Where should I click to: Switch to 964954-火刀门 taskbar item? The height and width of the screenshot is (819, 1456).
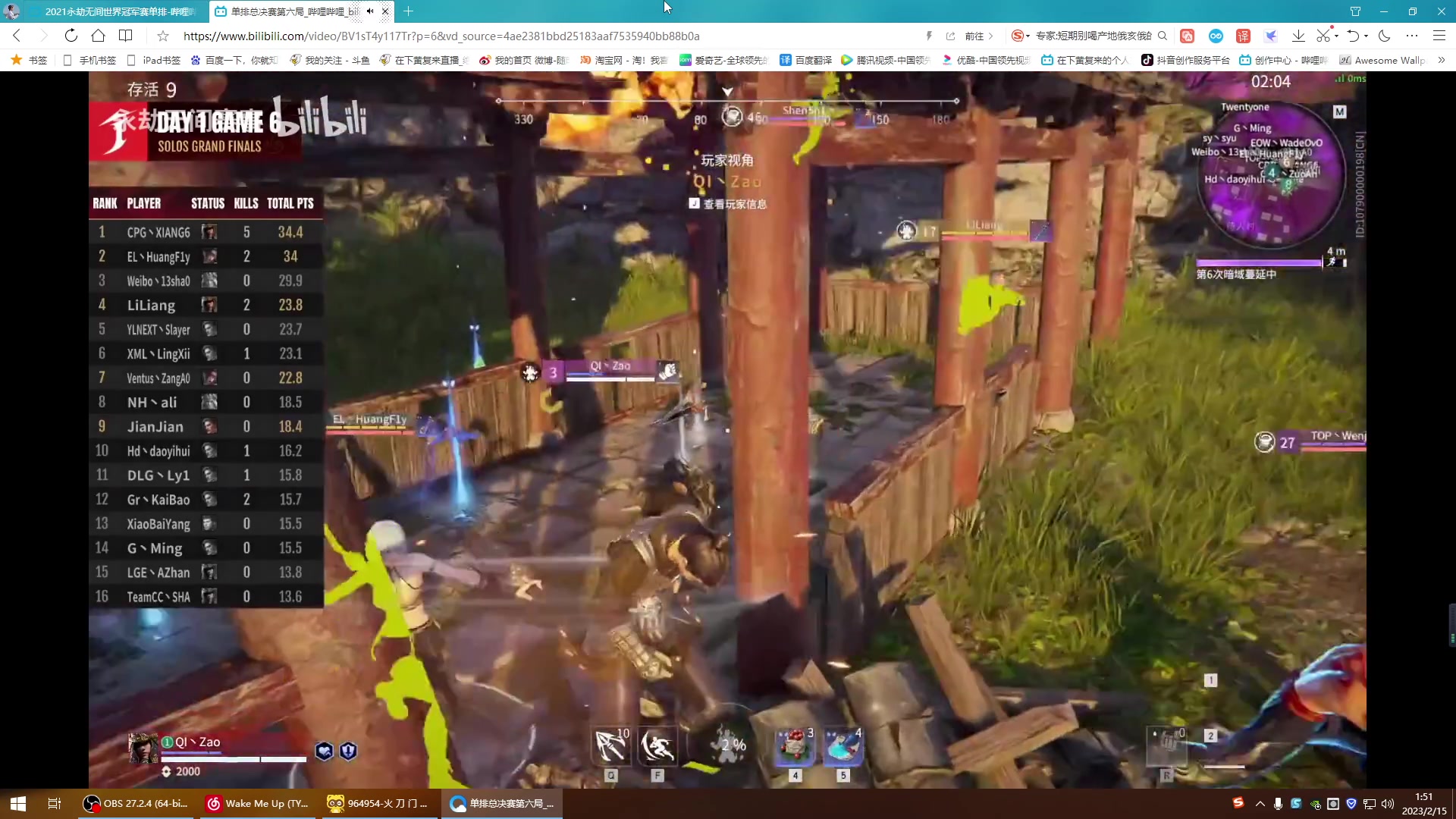[380, 804]
